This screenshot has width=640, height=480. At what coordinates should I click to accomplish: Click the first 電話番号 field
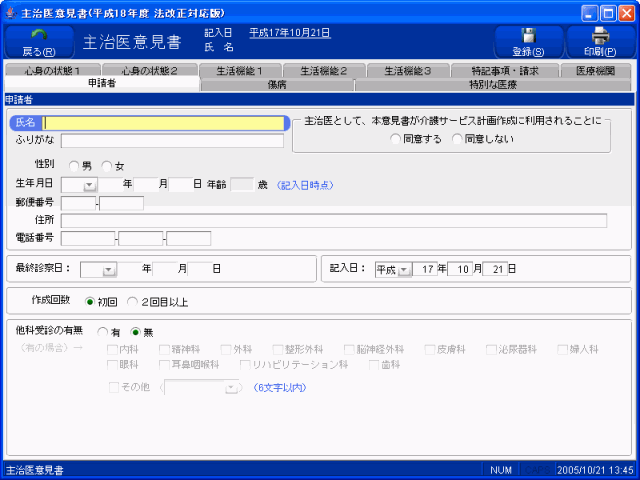88,238
